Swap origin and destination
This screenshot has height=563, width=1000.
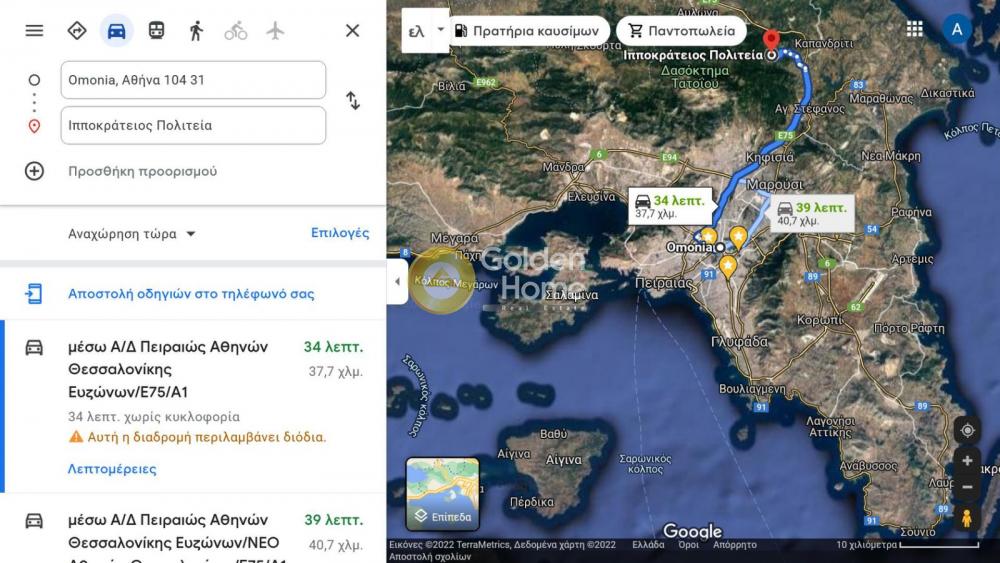click(x=353, y=101)
